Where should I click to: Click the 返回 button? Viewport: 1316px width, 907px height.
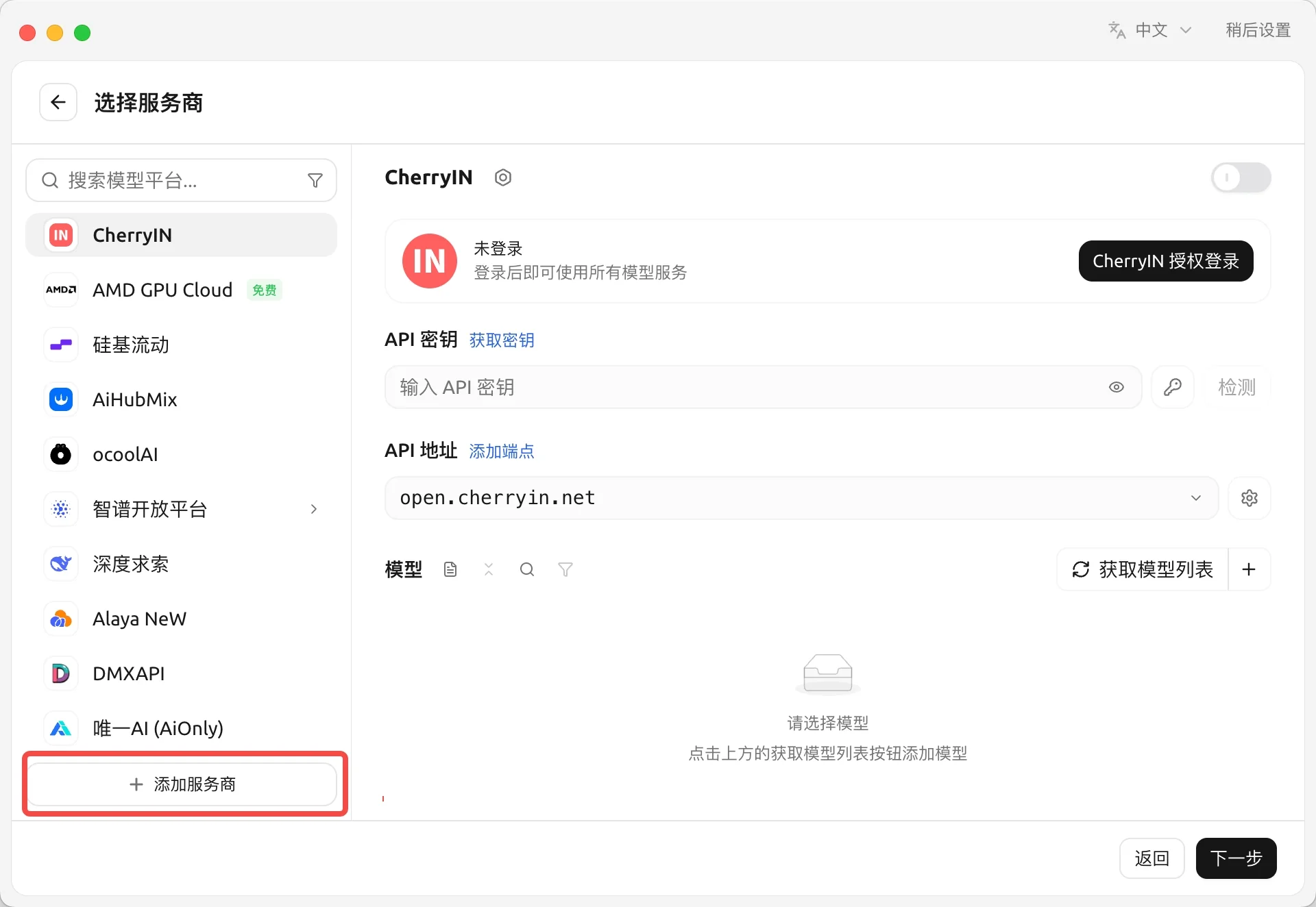point(1151,858)
